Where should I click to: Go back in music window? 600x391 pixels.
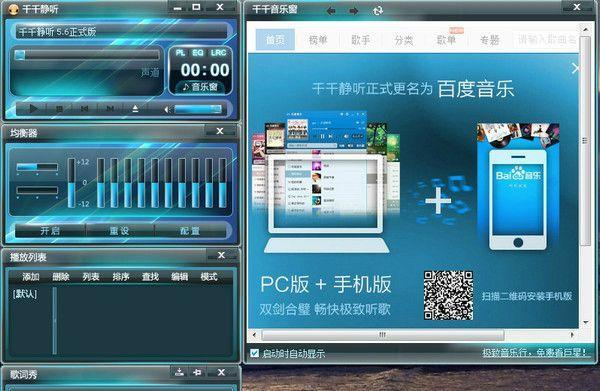331,11
